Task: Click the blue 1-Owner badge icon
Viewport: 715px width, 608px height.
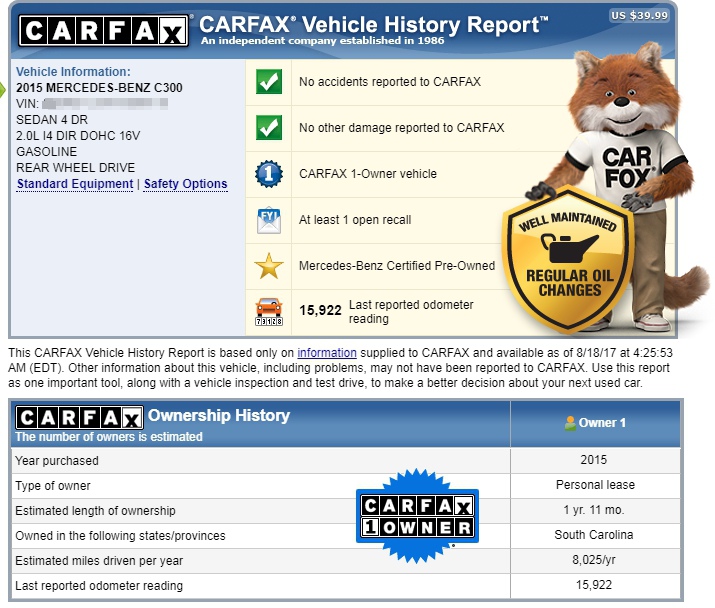Action: [x=269, y=174]
